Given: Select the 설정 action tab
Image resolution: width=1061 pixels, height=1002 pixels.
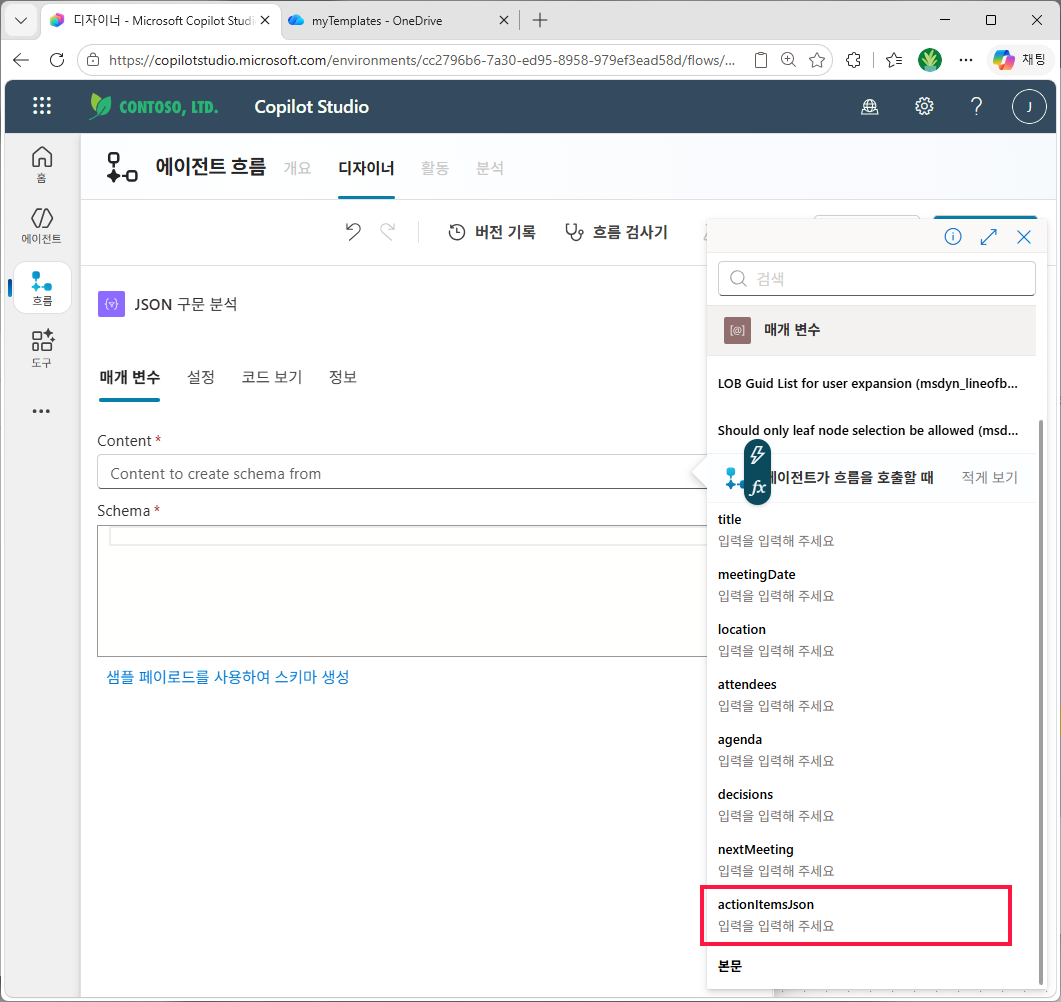Looking at the screenshot, I should coord(201,377).
